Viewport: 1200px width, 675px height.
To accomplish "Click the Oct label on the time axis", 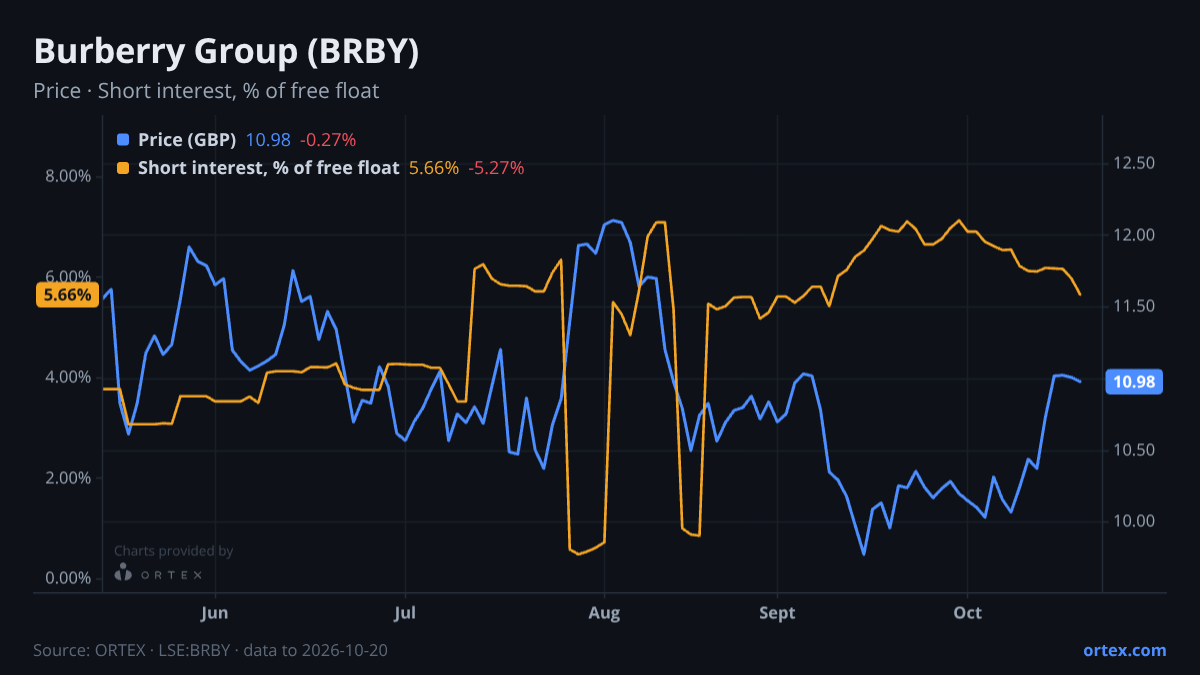I will [x=967, y=612].
